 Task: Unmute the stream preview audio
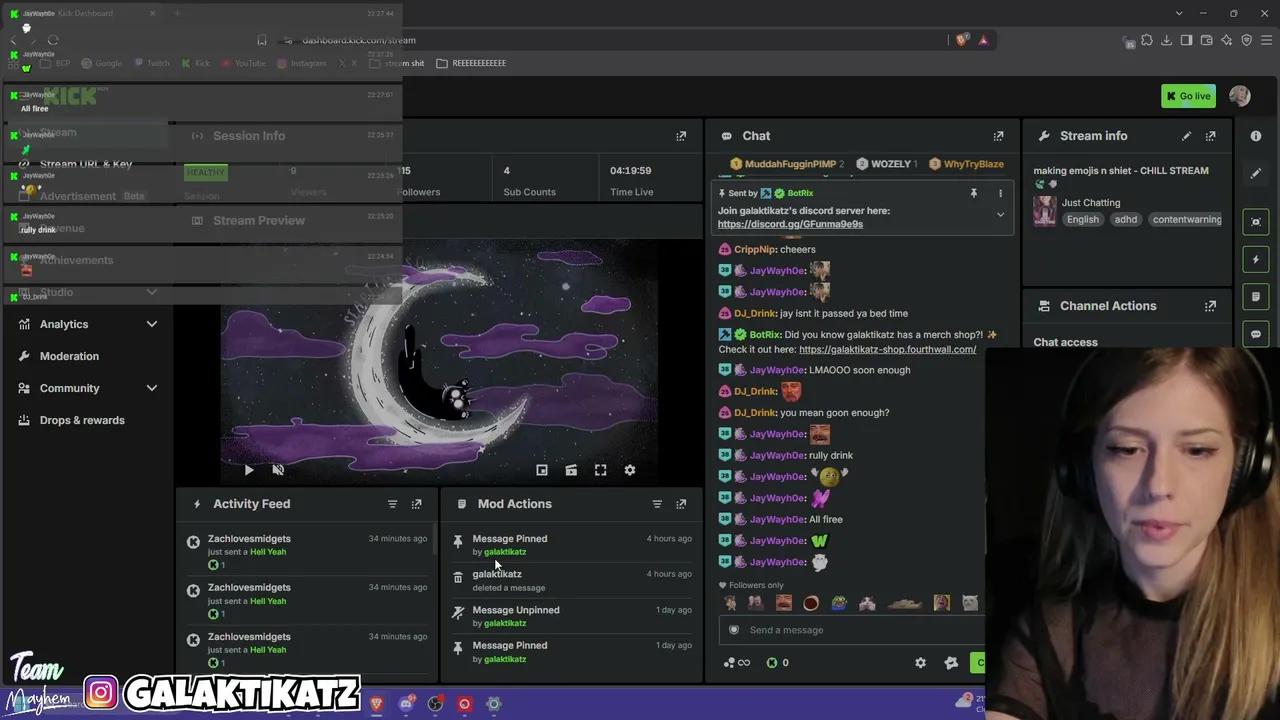(278, 470)
